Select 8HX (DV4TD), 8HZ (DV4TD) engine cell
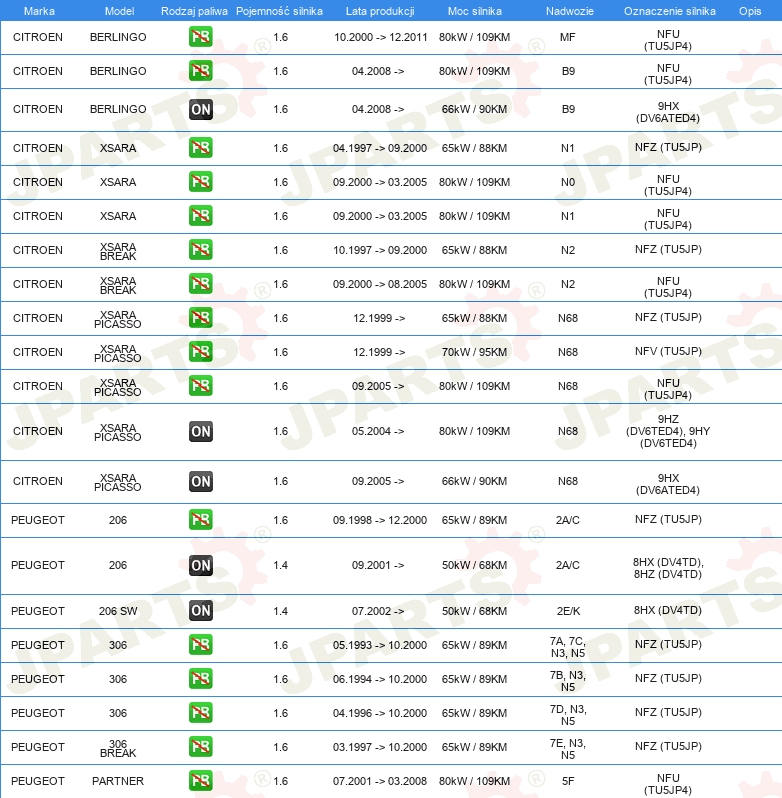The width and height of the screenshot is (782, 798). (x=668, y=568)
